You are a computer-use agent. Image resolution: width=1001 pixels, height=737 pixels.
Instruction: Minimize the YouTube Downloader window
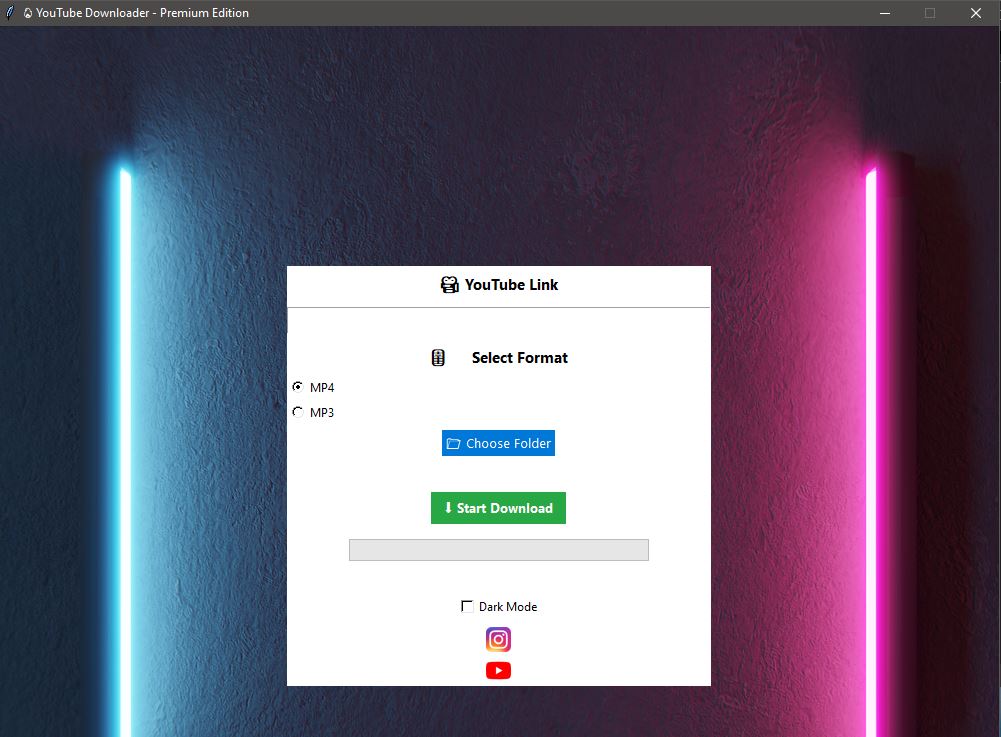point(885,13)
